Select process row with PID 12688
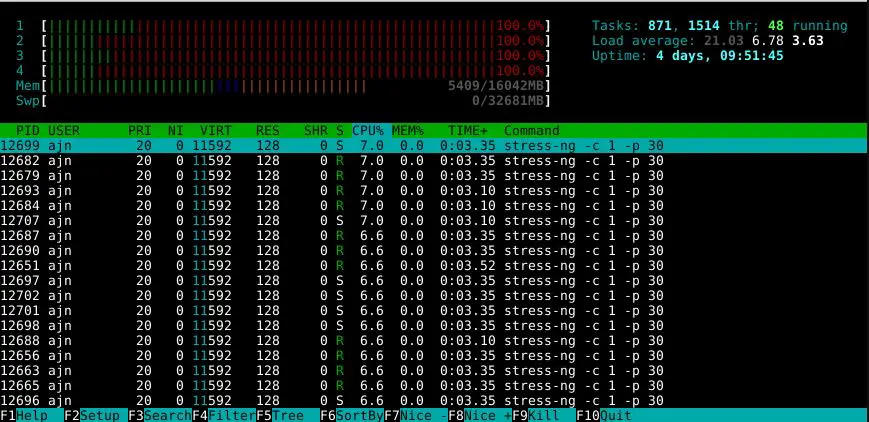The height and width of the screenshot is (422, 869). 433,340
